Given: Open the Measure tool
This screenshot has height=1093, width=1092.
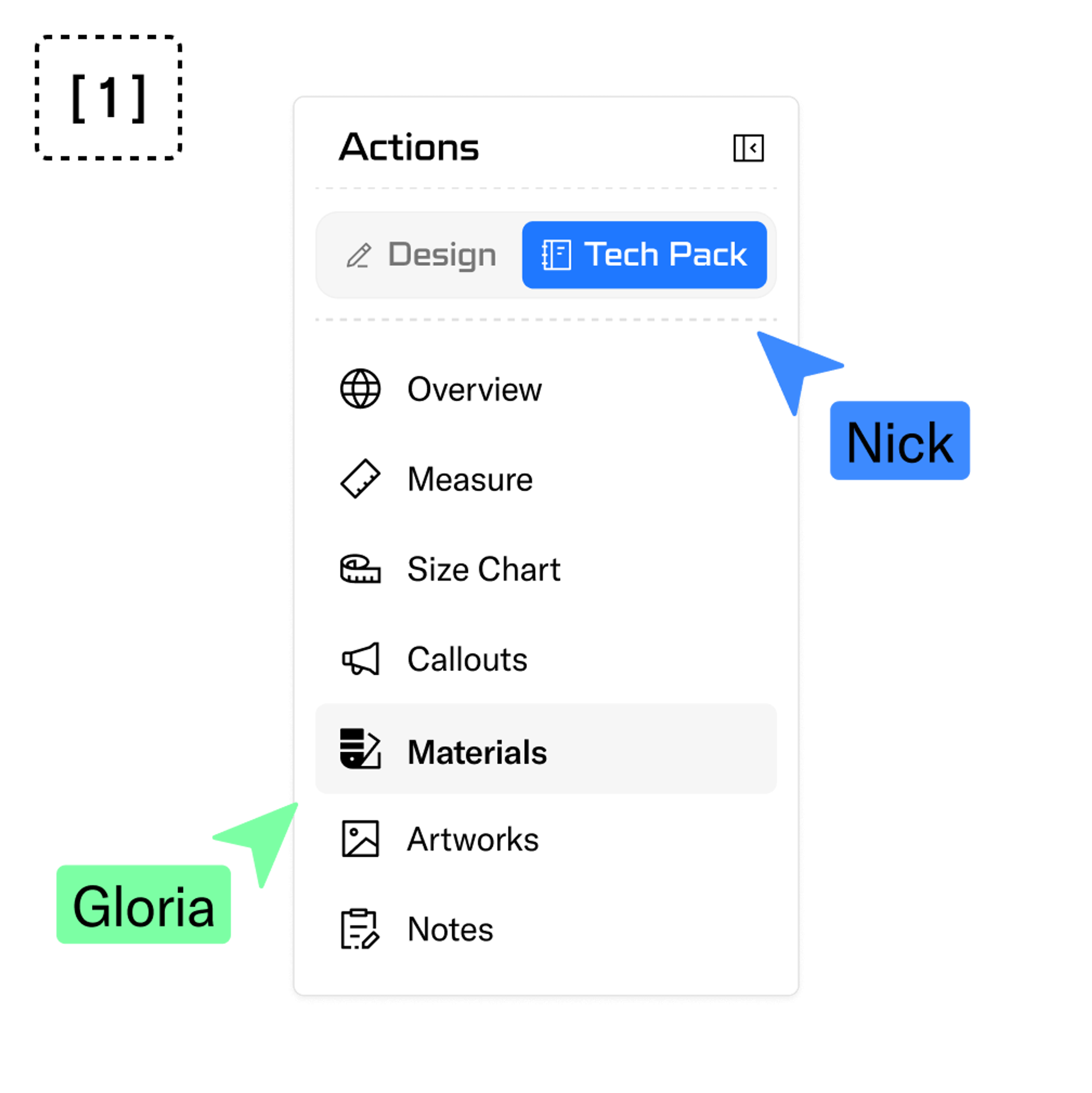Looking at the screenshot, I should 470,479.
